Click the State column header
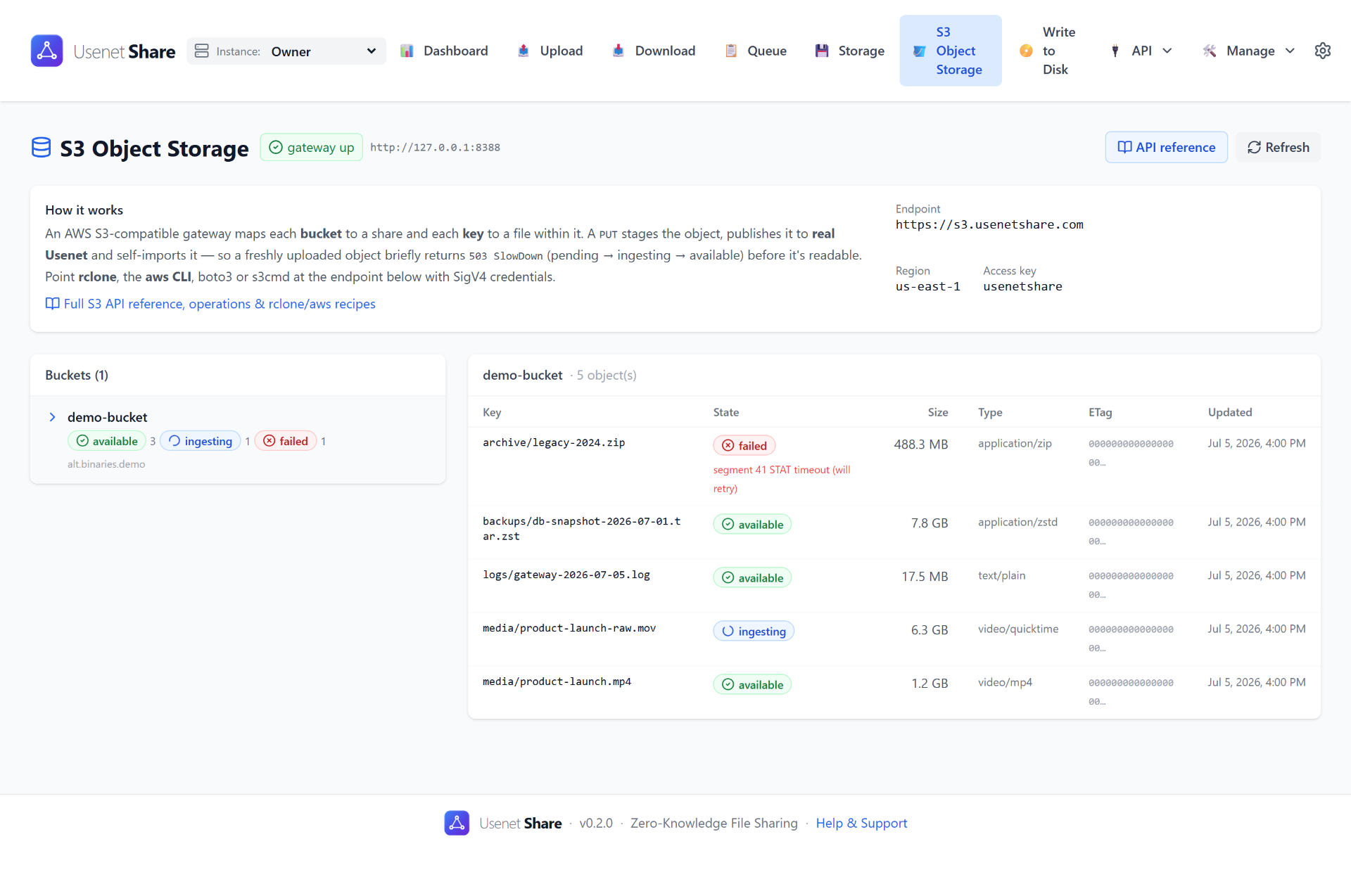The height and width of the screenshot is (896, 1351). [x=726, y=412]
